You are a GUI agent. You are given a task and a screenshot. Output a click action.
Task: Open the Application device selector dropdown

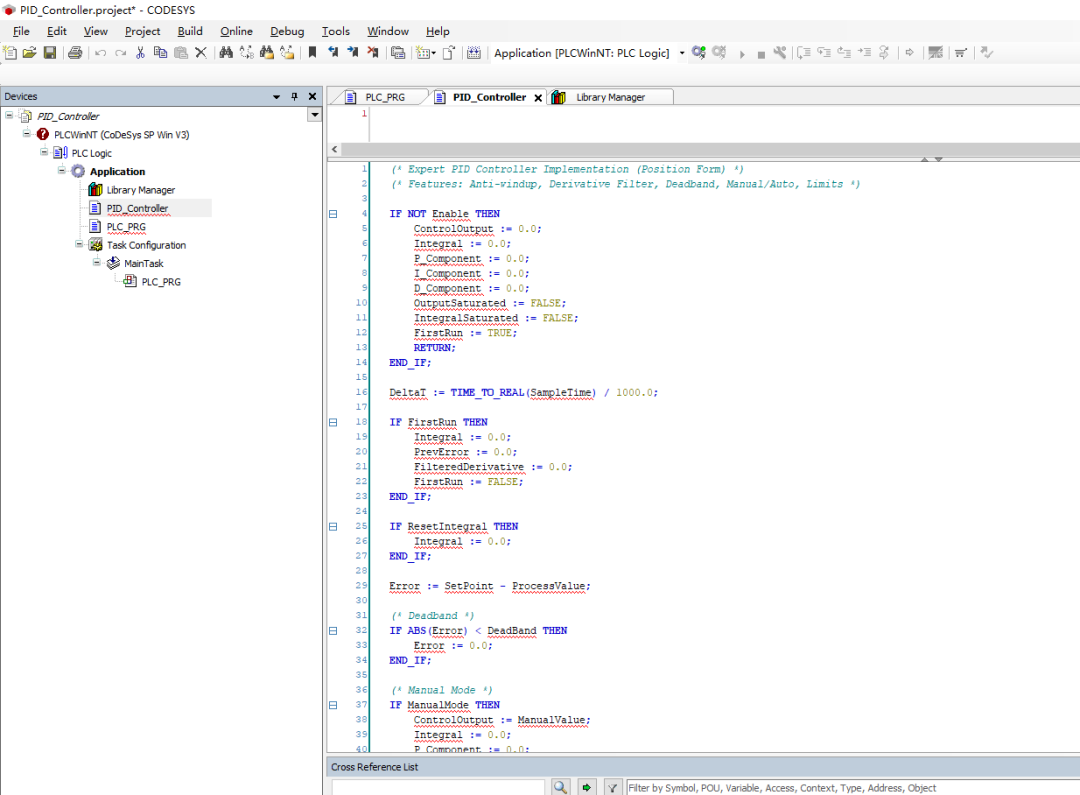point(682,53)
